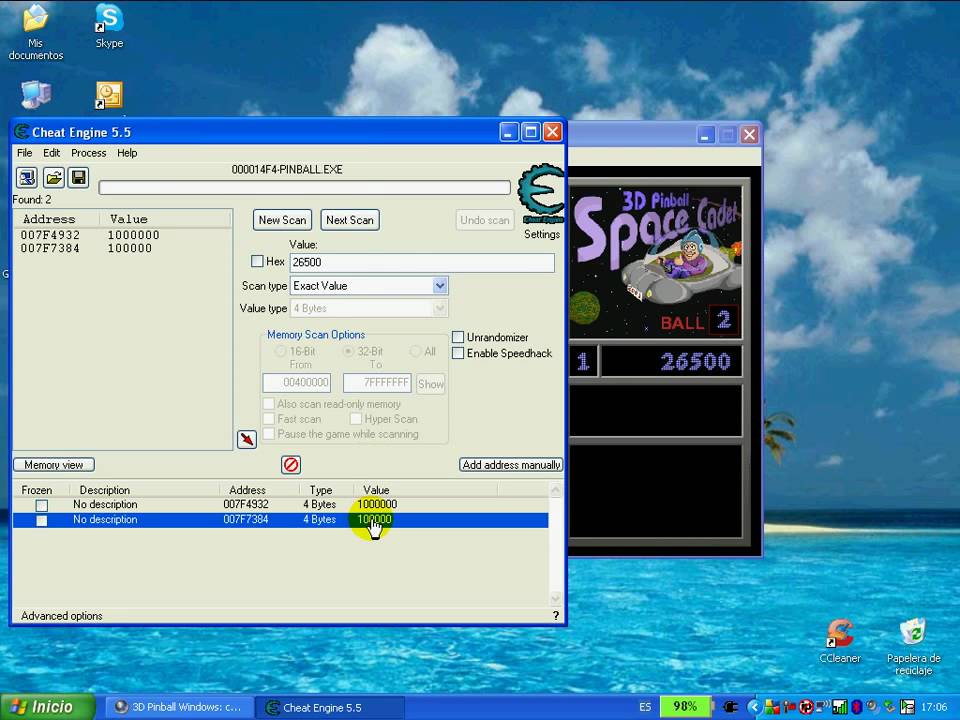
Task: Open CCleaner desktop shortcut
Action: pos(840,640)
